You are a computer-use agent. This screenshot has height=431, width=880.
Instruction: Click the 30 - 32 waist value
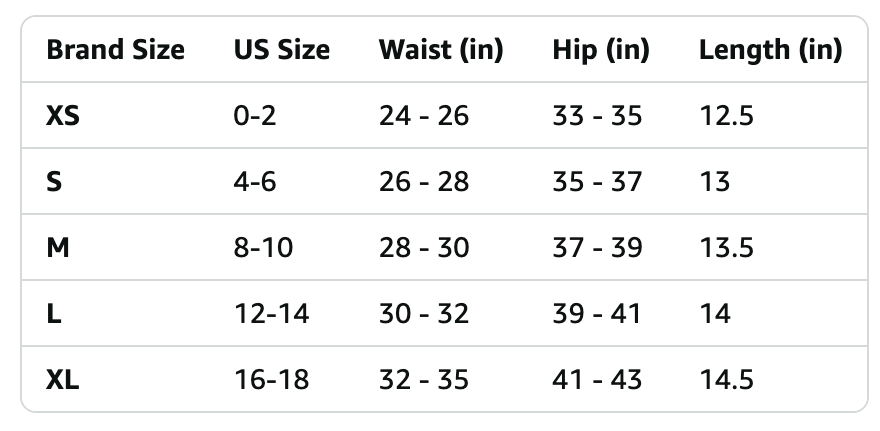pos(424,314)
